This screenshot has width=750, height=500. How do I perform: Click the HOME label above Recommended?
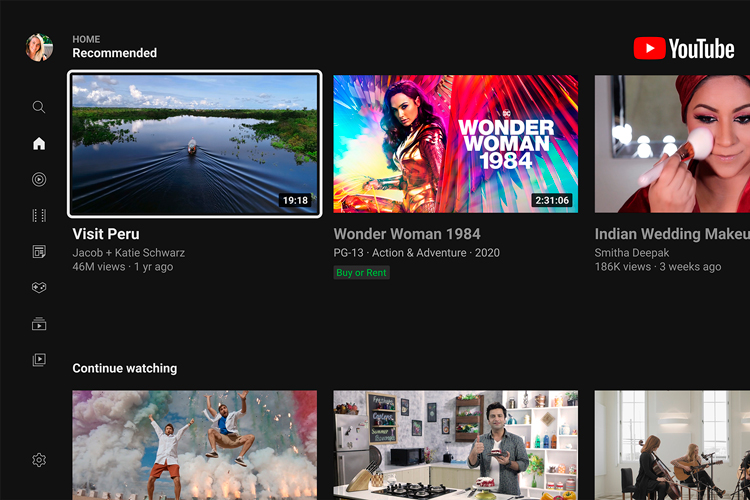[x=86, y=39]
